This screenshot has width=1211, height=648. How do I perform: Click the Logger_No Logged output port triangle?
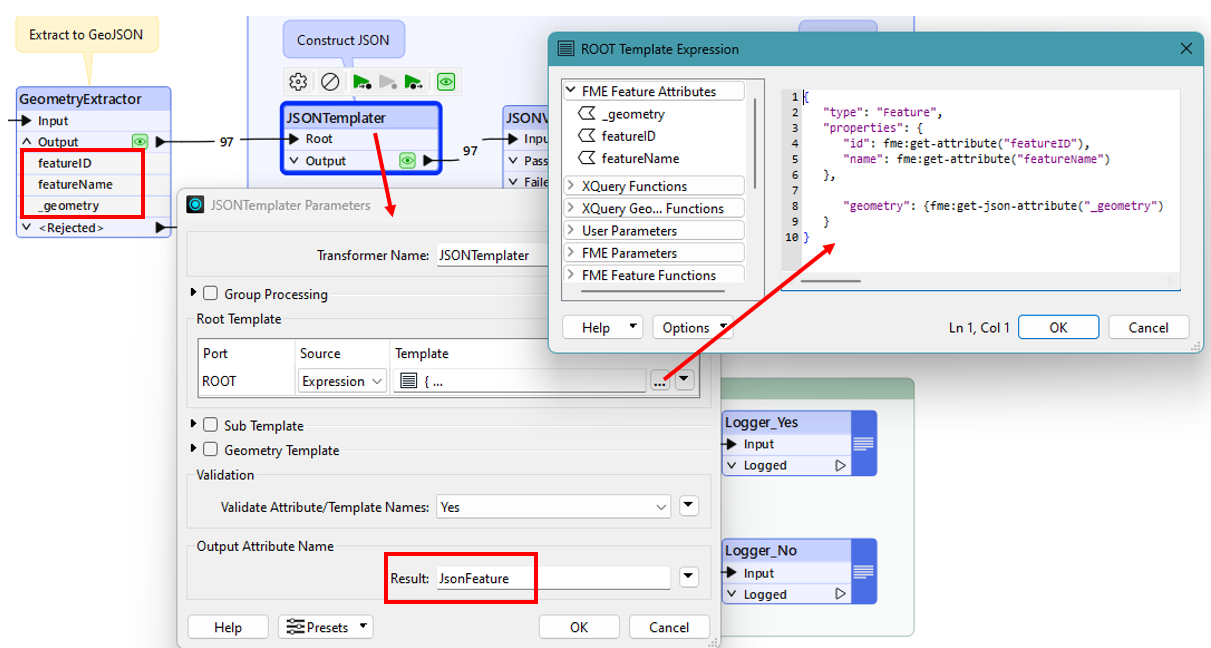[x=840, y=594]
